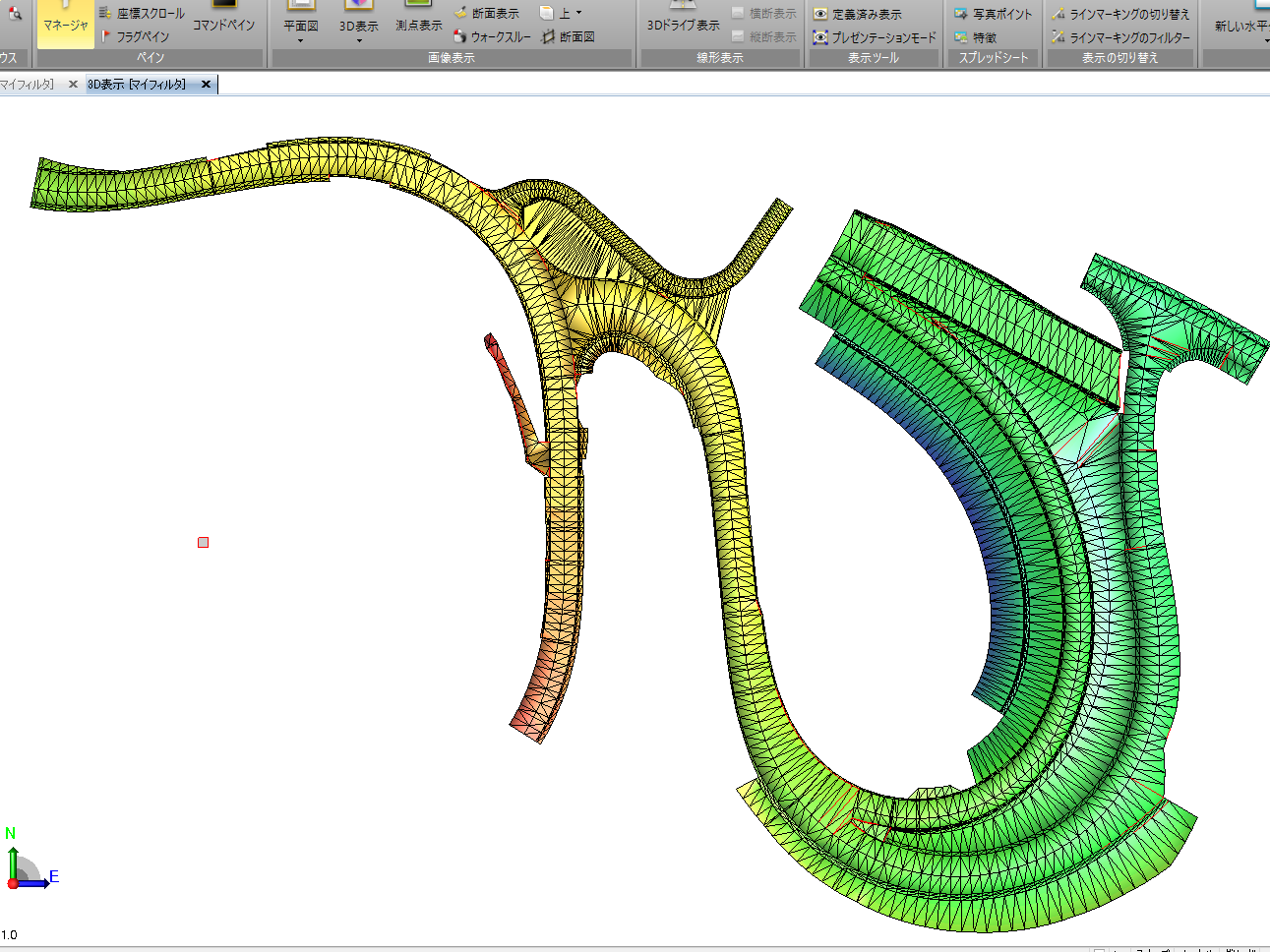The image size is (1270, 952).
Task: Close the 3D表示 [マイフィルタ] tab
Action: [x=206, y=85]
